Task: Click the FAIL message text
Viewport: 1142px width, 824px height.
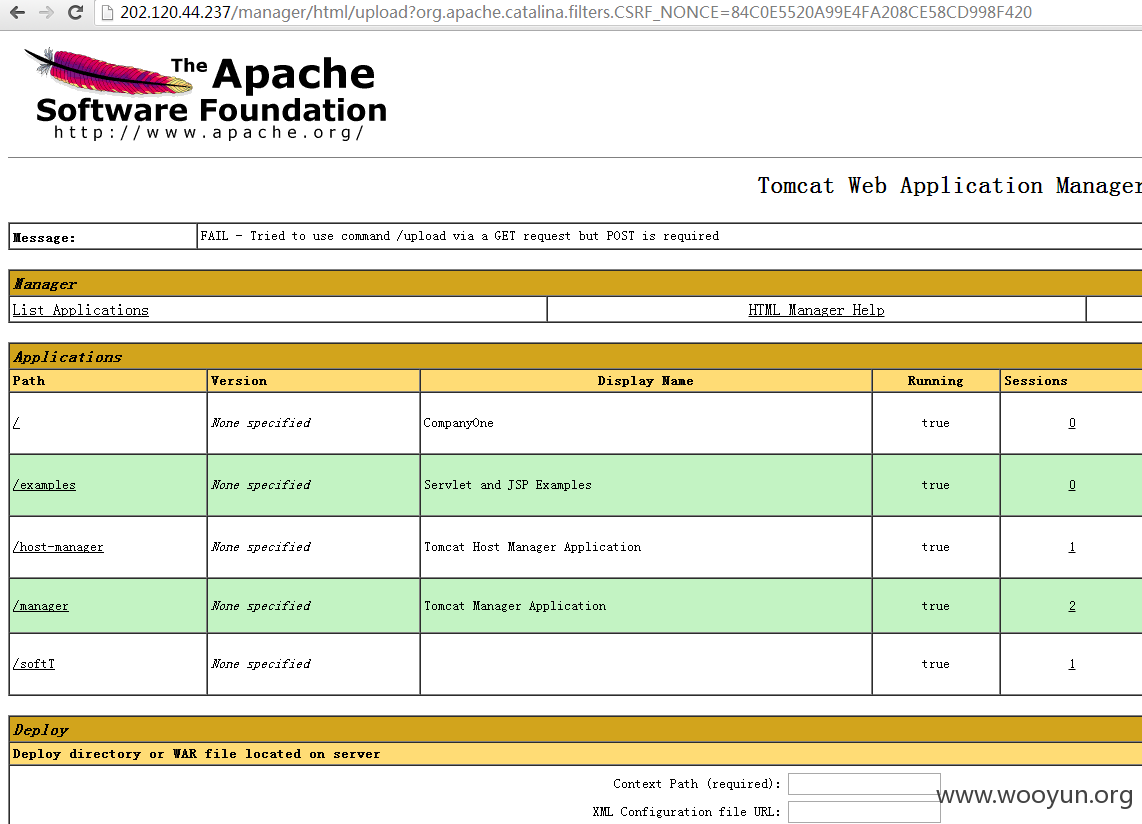Action: pos(460,235)
